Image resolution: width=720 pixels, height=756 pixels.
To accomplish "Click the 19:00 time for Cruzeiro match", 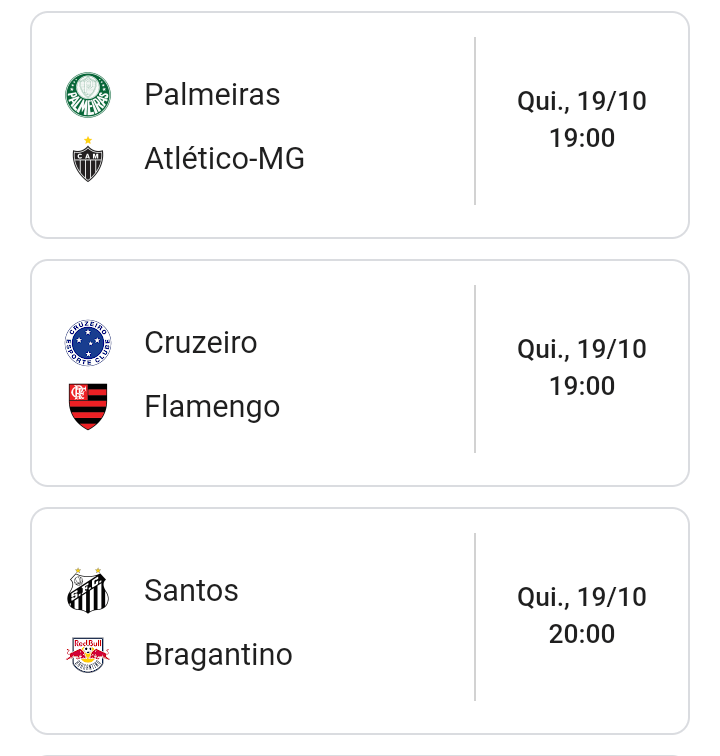I will point(582,386).
